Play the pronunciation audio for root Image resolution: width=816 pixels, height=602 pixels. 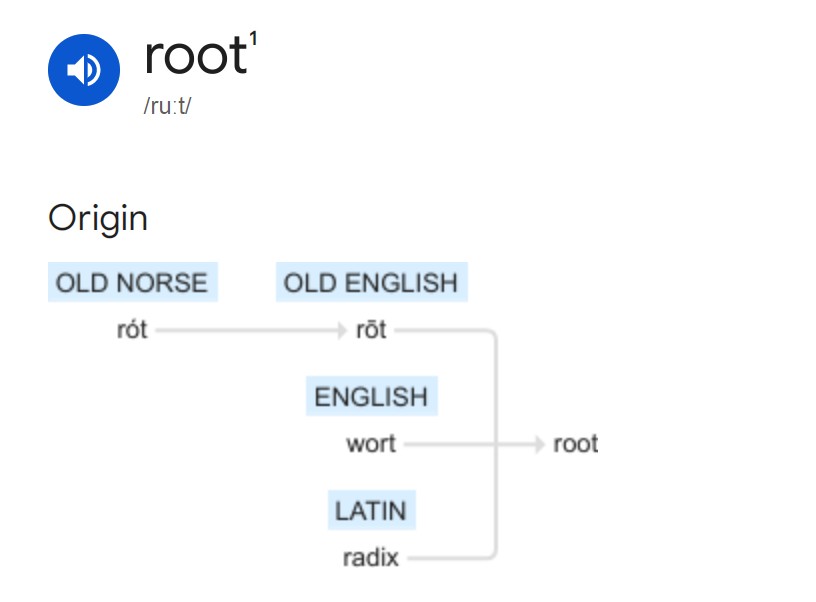tap(84, 70)
